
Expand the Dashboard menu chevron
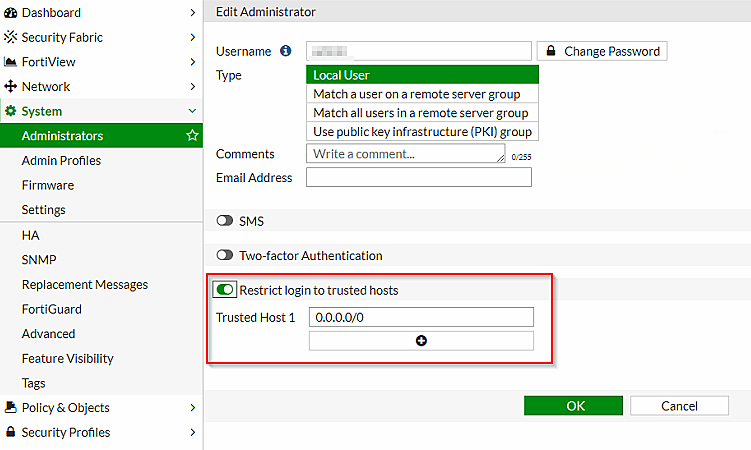point(193,12)
